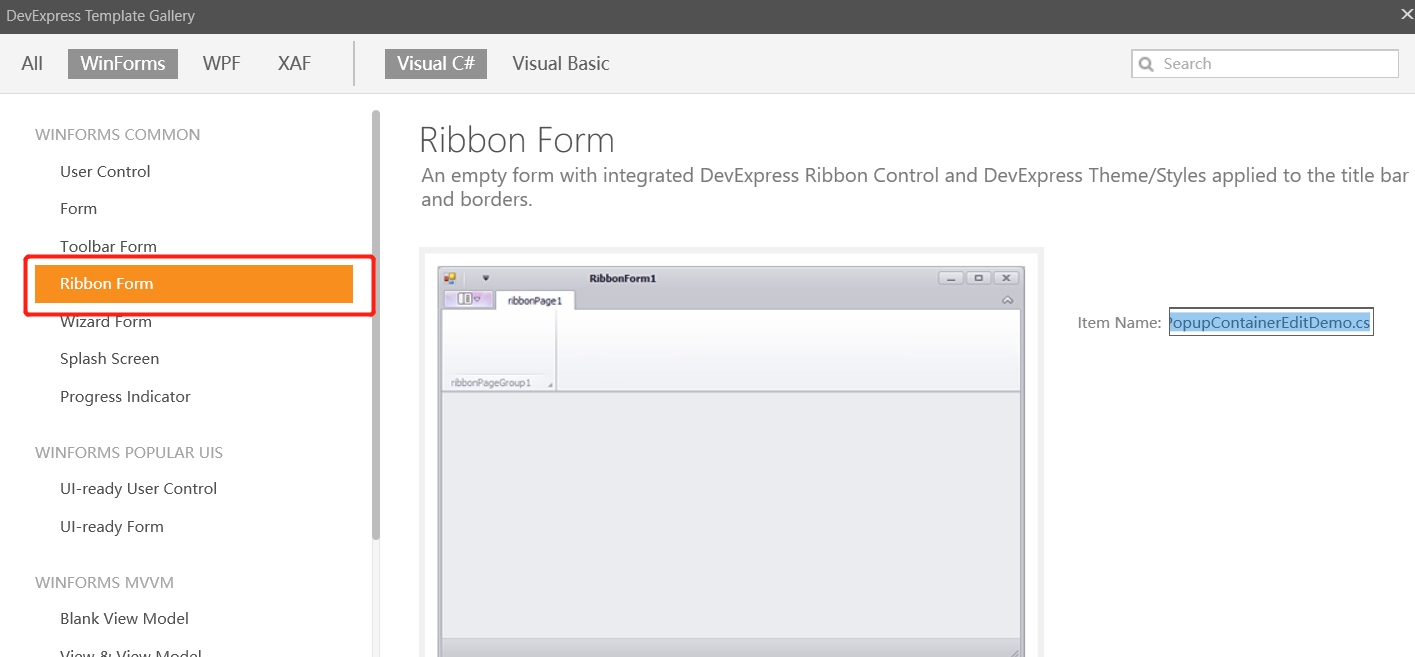The width and height of the screenshot is (1415, 657).
Task: Switch to the XAF tab
Action: coord(293,63)
